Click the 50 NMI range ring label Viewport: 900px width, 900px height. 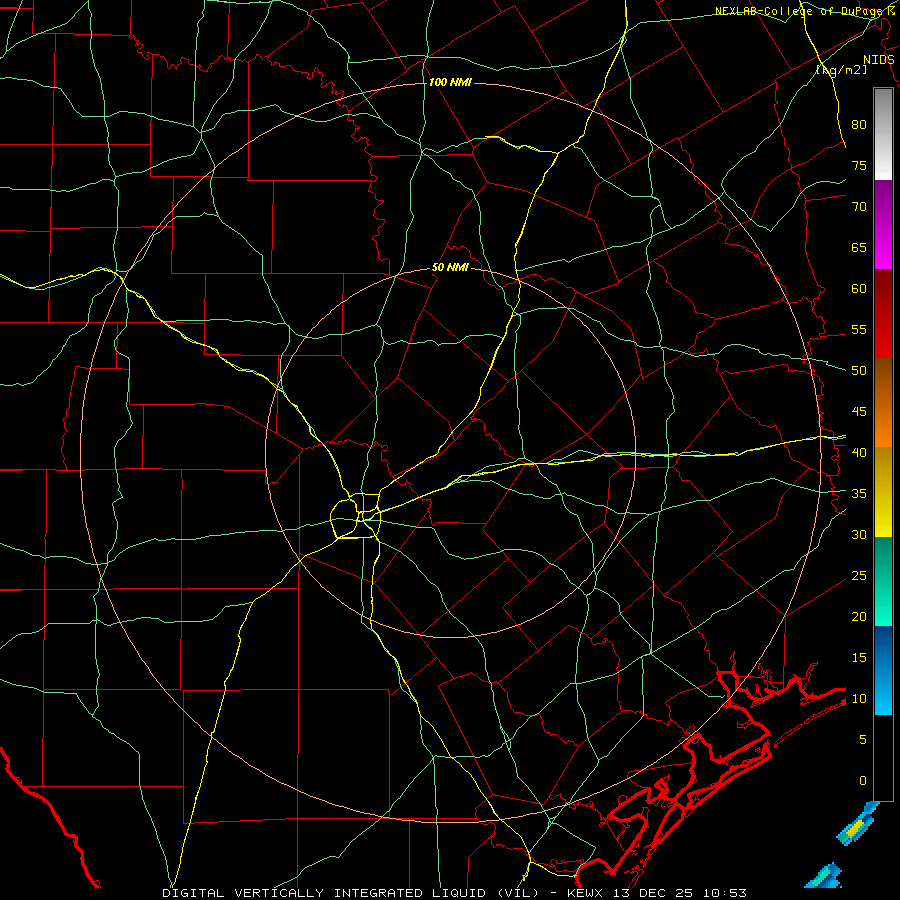coord(450,267)
